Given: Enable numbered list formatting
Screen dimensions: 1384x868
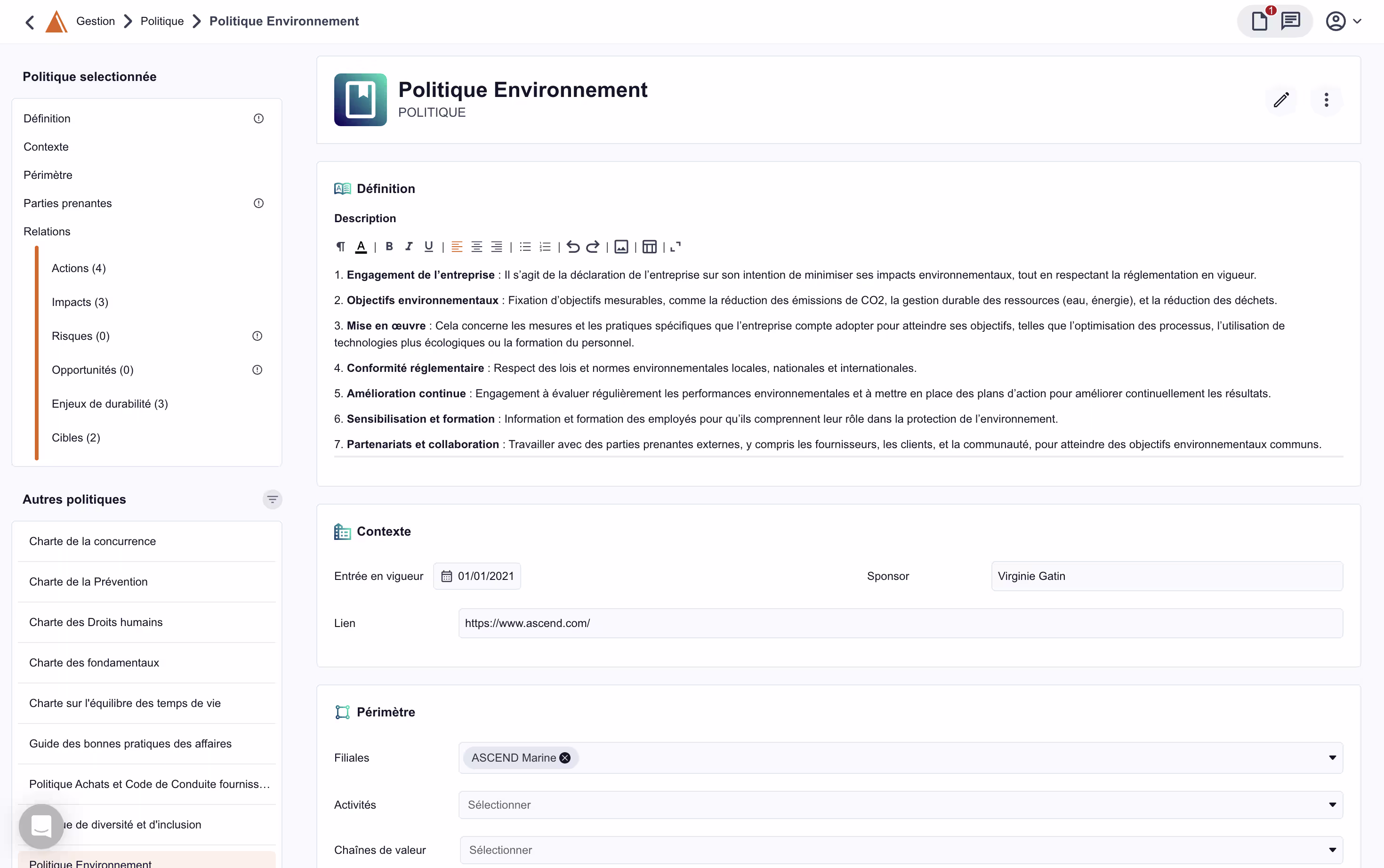Looking at the screenshot, I should click(x=545, y=247).
